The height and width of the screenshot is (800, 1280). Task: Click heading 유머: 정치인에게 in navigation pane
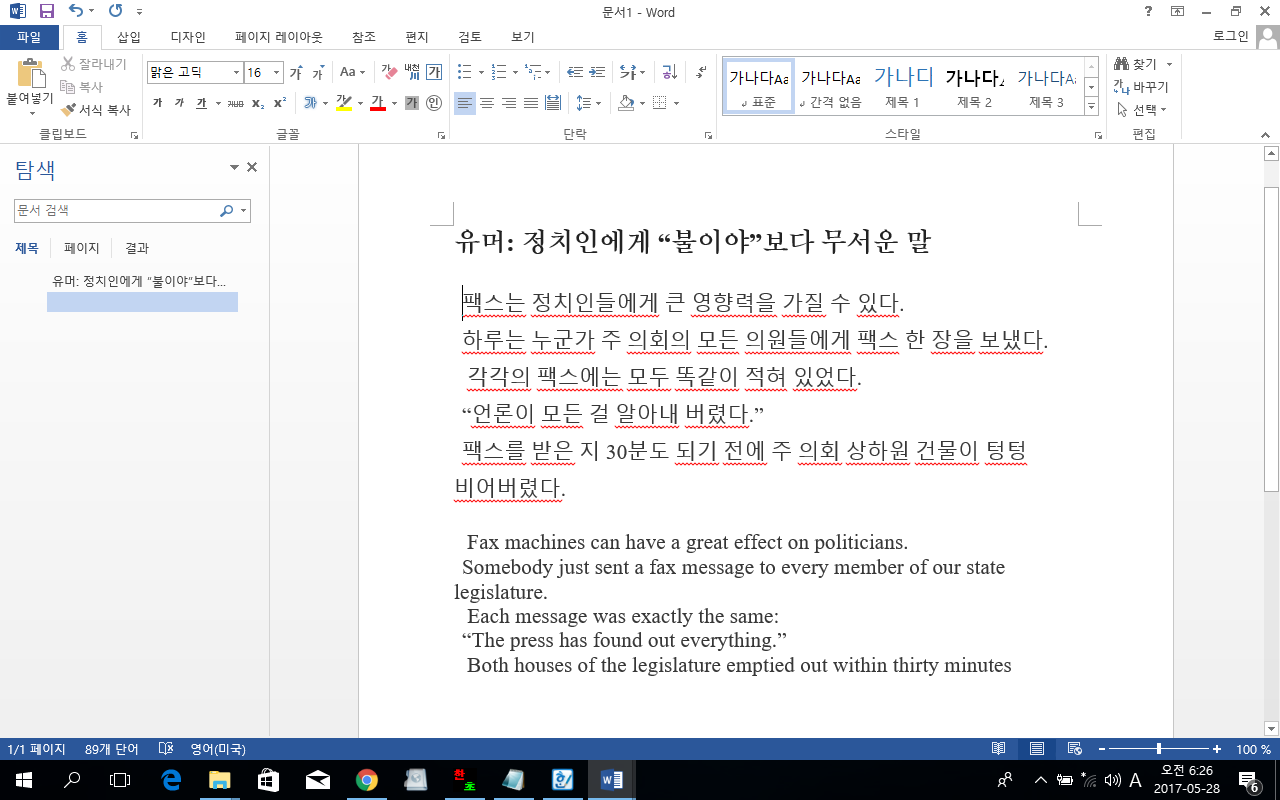click(139, 281)
